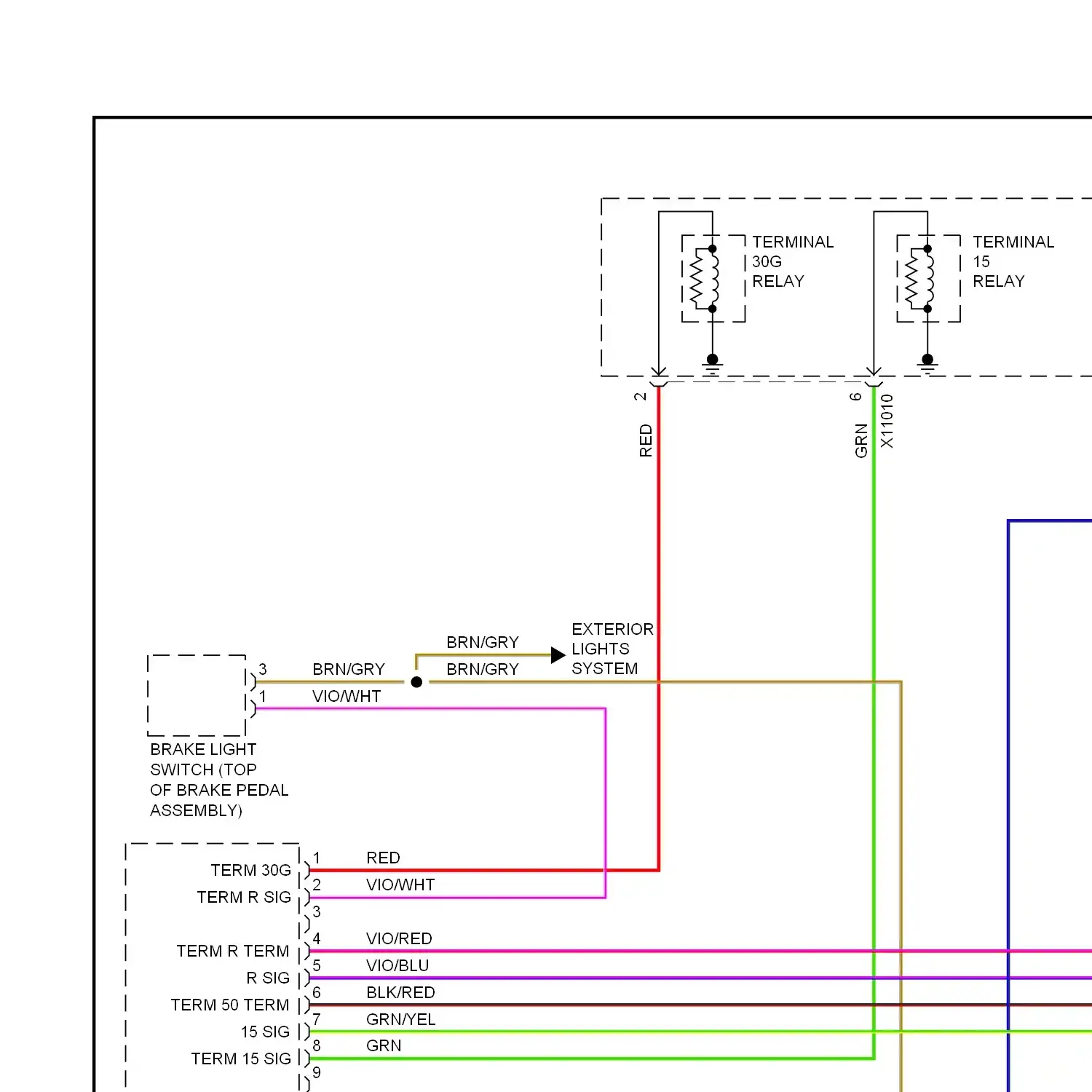
Task: Click VIO/RED wire label at pin 4
Action: (399, 938)
